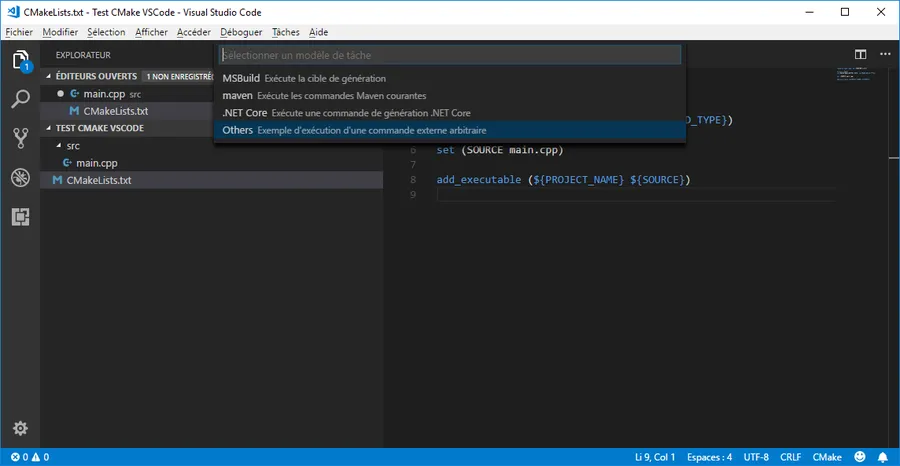The image size is (900, 466).
Task: Click the errors and warnings status indicator
Action: (x=30, y=457)
